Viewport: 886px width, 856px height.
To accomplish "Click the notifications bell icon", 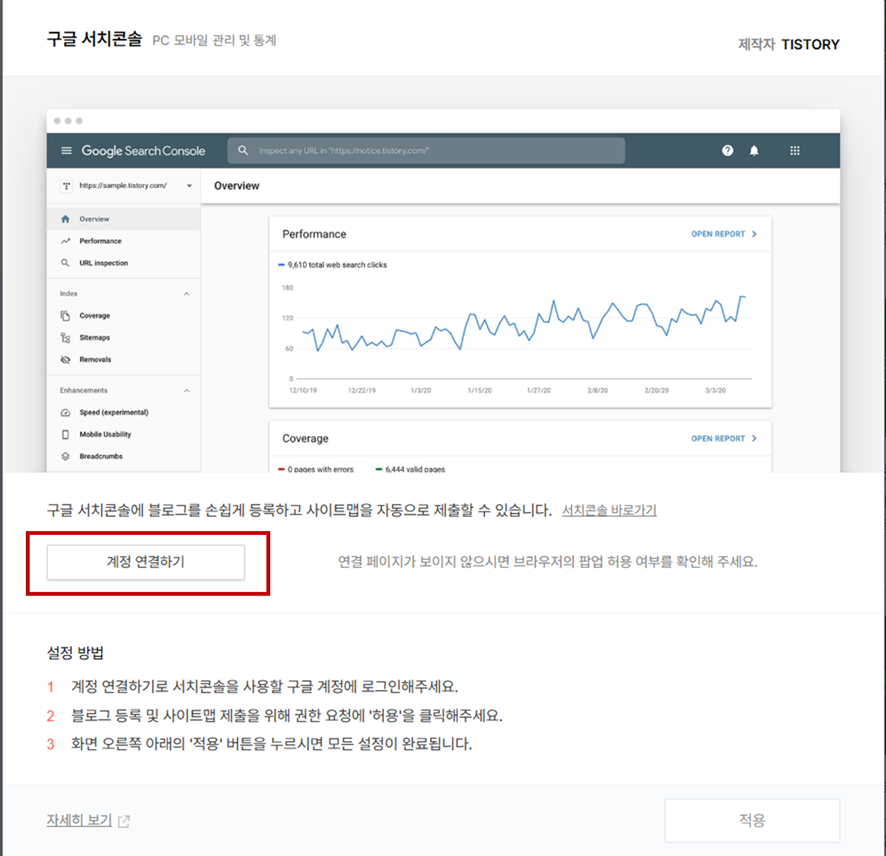I will [x=754, y=150].
